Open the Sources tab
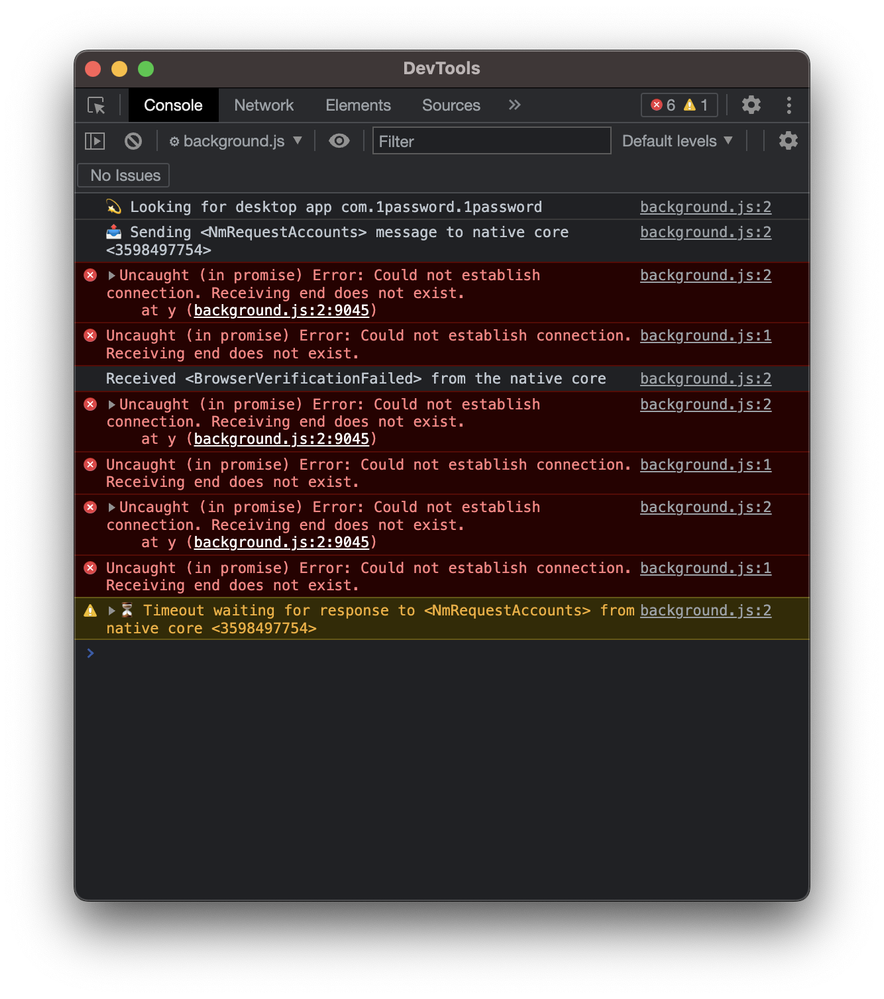This screenshot has width=884, height=999. click(x=451, y=105)
